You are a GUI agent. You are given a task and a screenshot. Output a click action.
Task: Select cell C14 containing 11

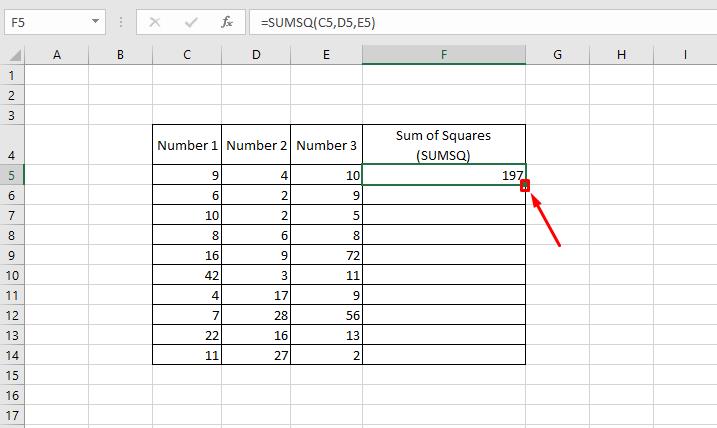187,355
